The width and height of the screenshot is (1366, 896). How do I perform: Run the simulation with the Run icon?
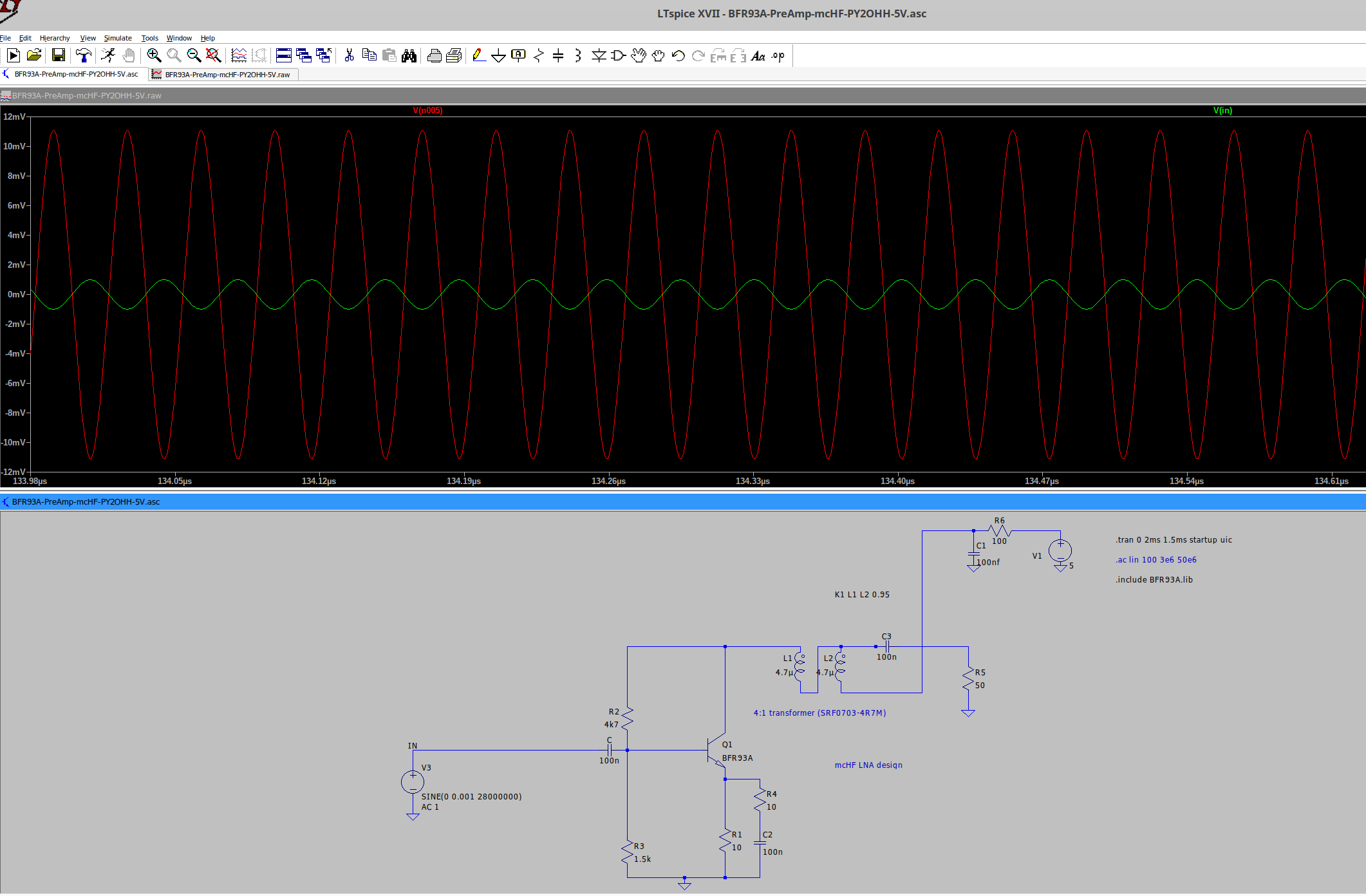click(x=13, y=56)
